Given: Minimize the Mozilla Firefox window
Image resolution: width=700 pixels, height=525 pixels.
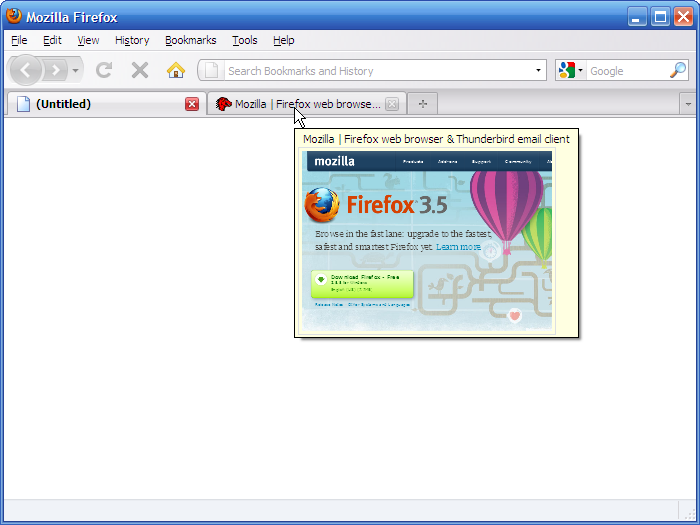Looking at the screenshot, I should click(x=637, y=17).
